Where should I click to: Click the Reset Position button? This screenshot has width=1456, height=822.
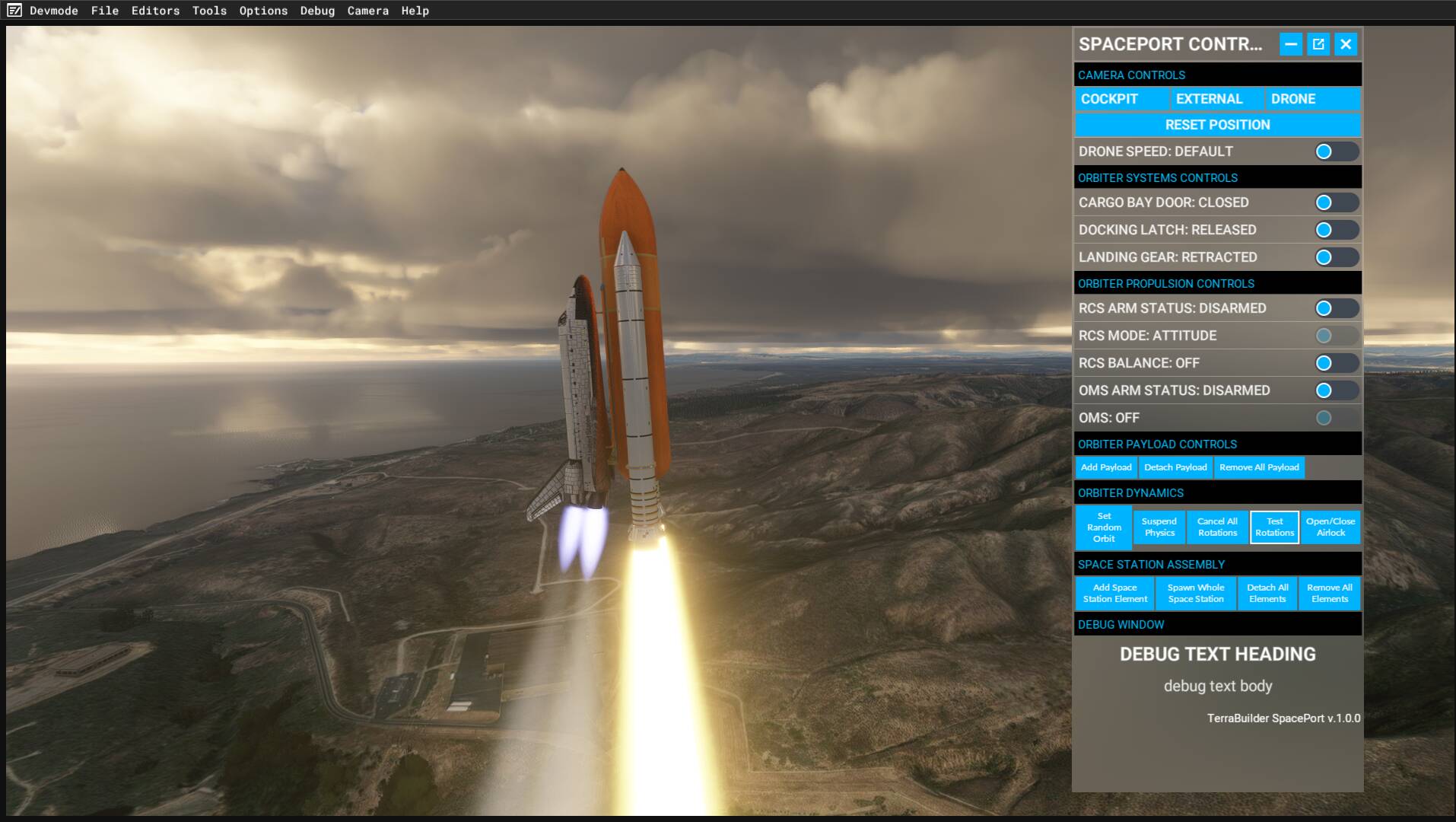tap(1217, 125)
